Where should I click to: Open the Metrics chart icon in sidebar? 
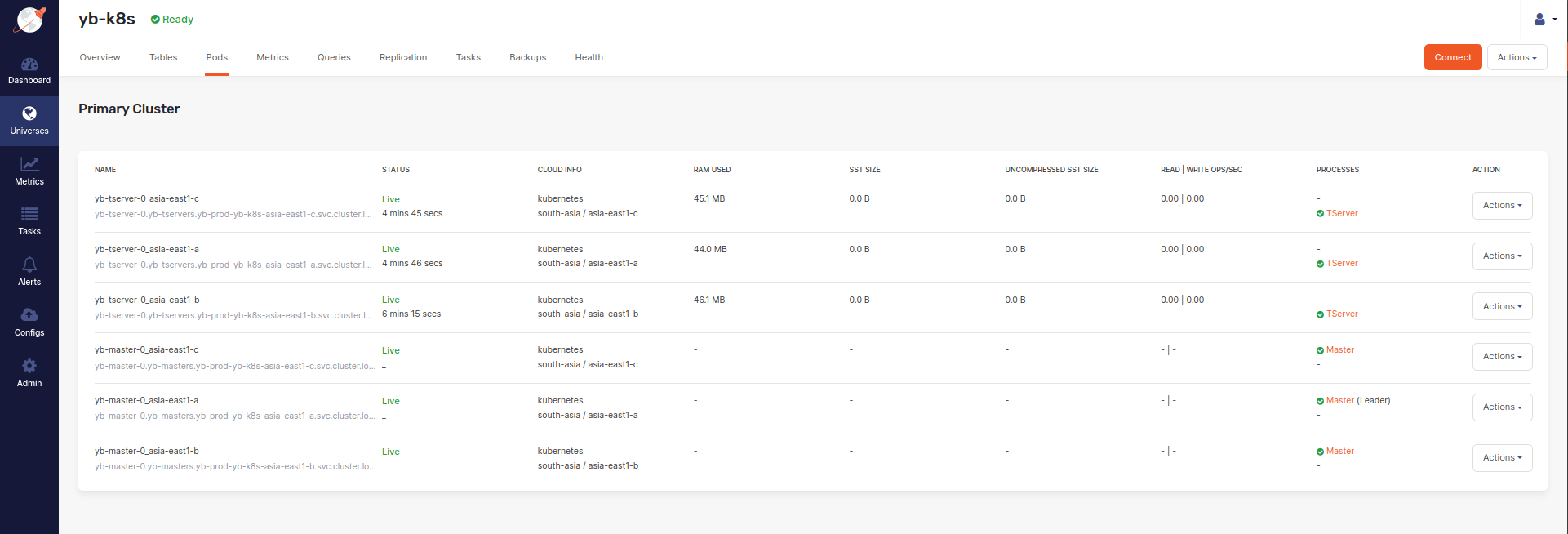[x=29, y=164]
